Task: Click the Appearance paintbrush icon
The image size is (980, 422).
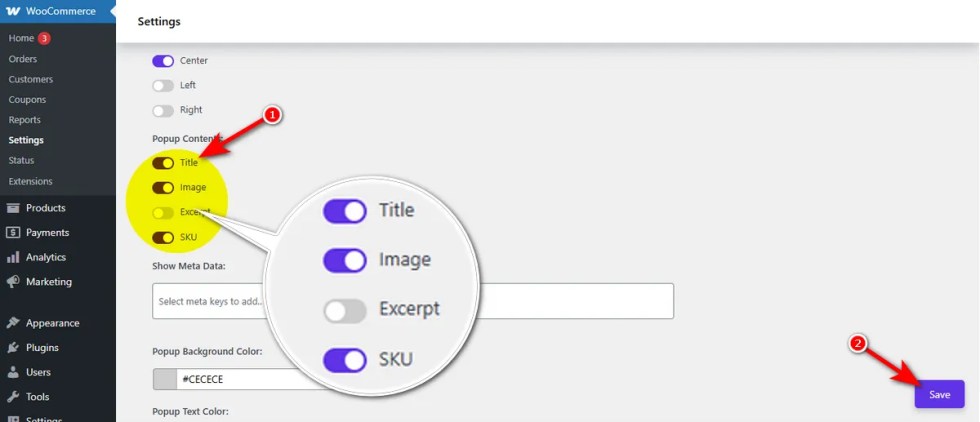Action: (x=13, y=323)
